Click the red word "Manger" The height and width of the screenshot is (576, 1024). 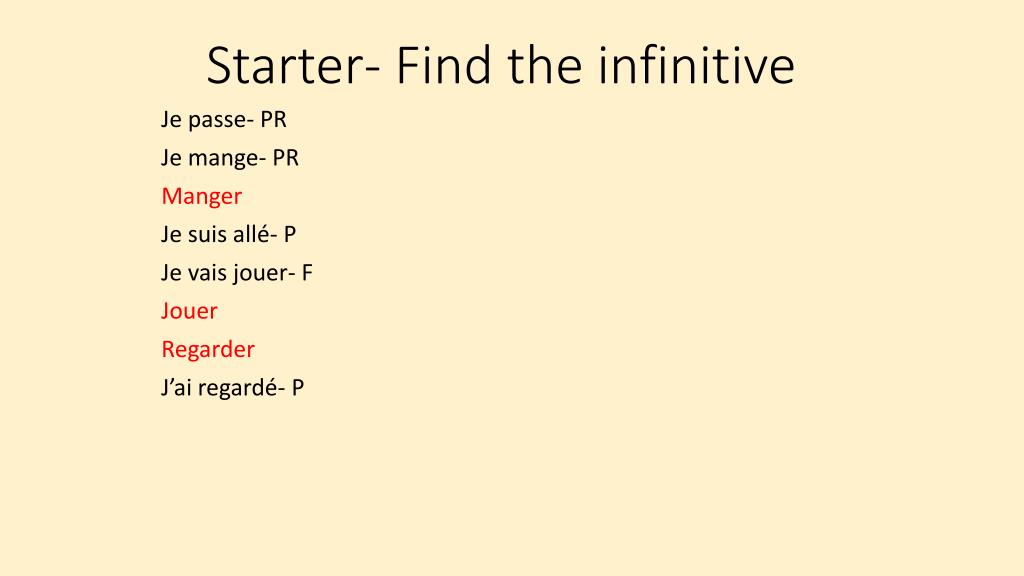[201, 197]
